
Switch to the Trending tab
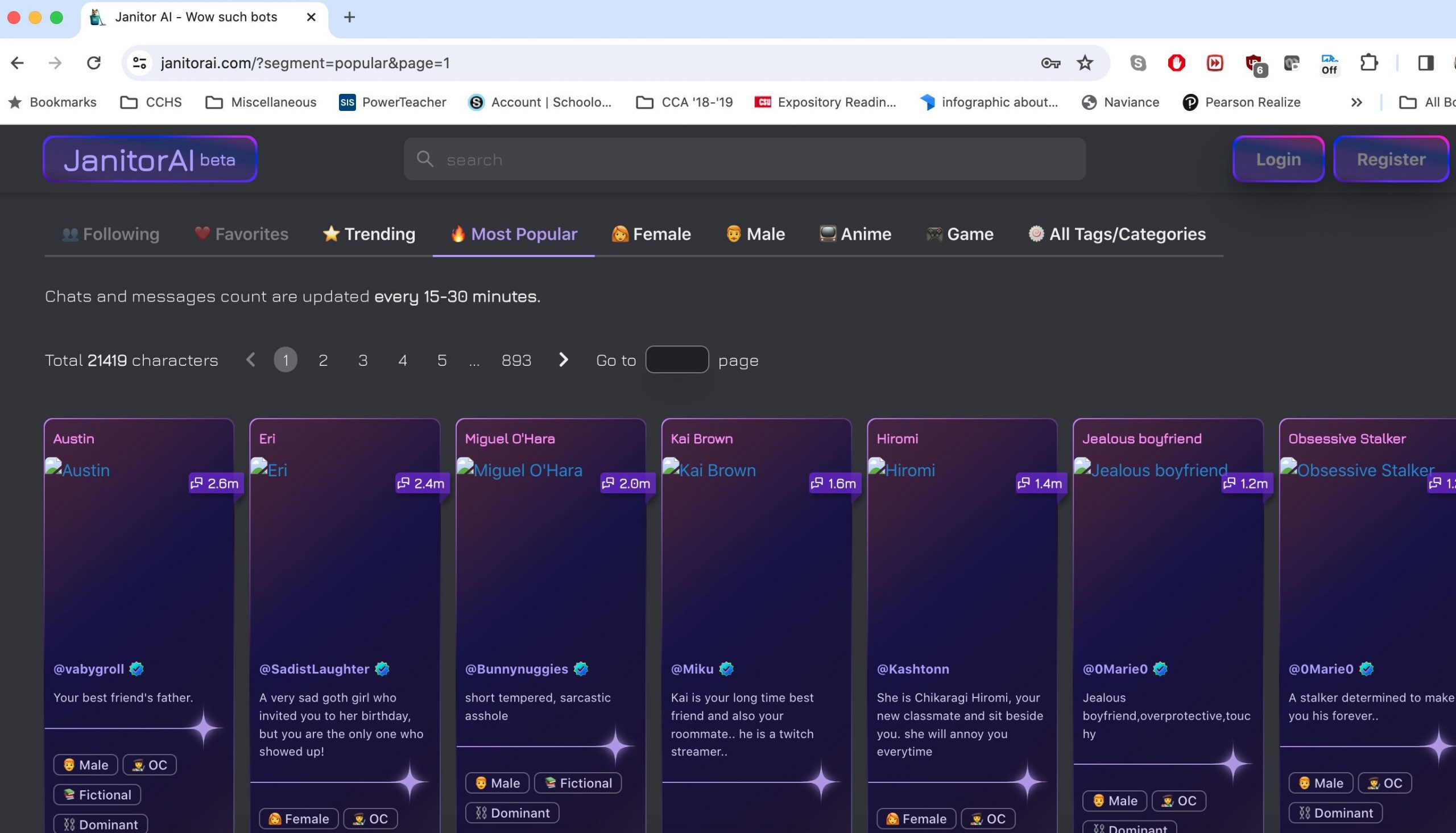pyautogui.click(x=369, y=234)
